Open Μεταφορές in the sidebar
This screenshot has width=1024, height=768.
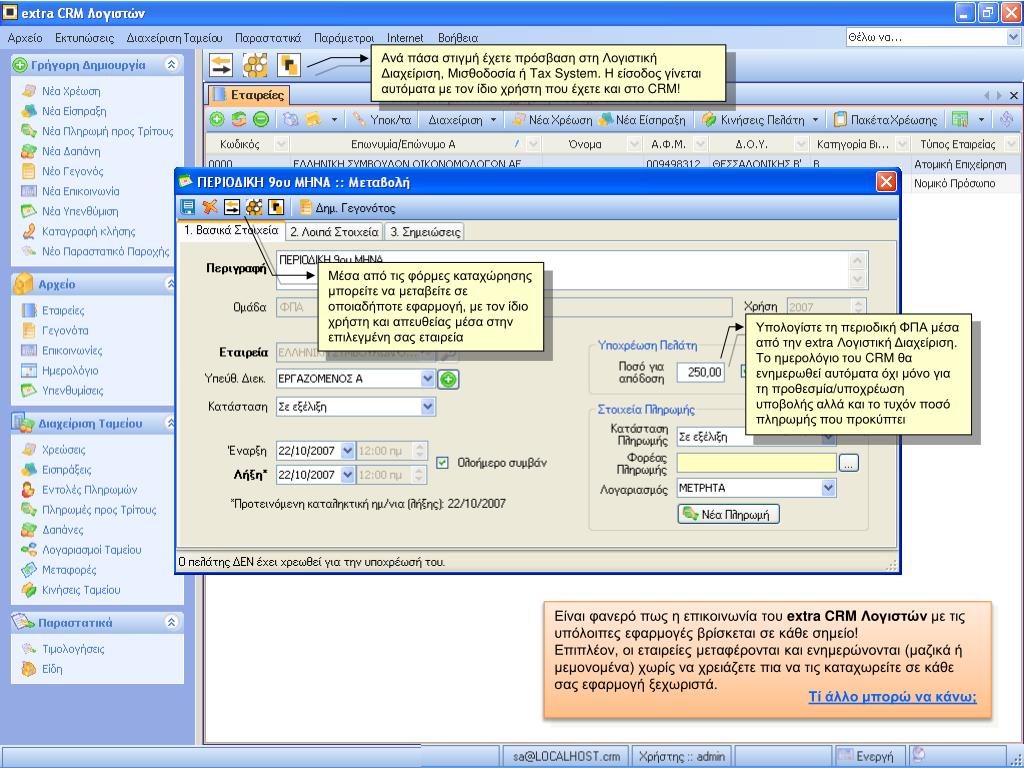tap(59, 570)
